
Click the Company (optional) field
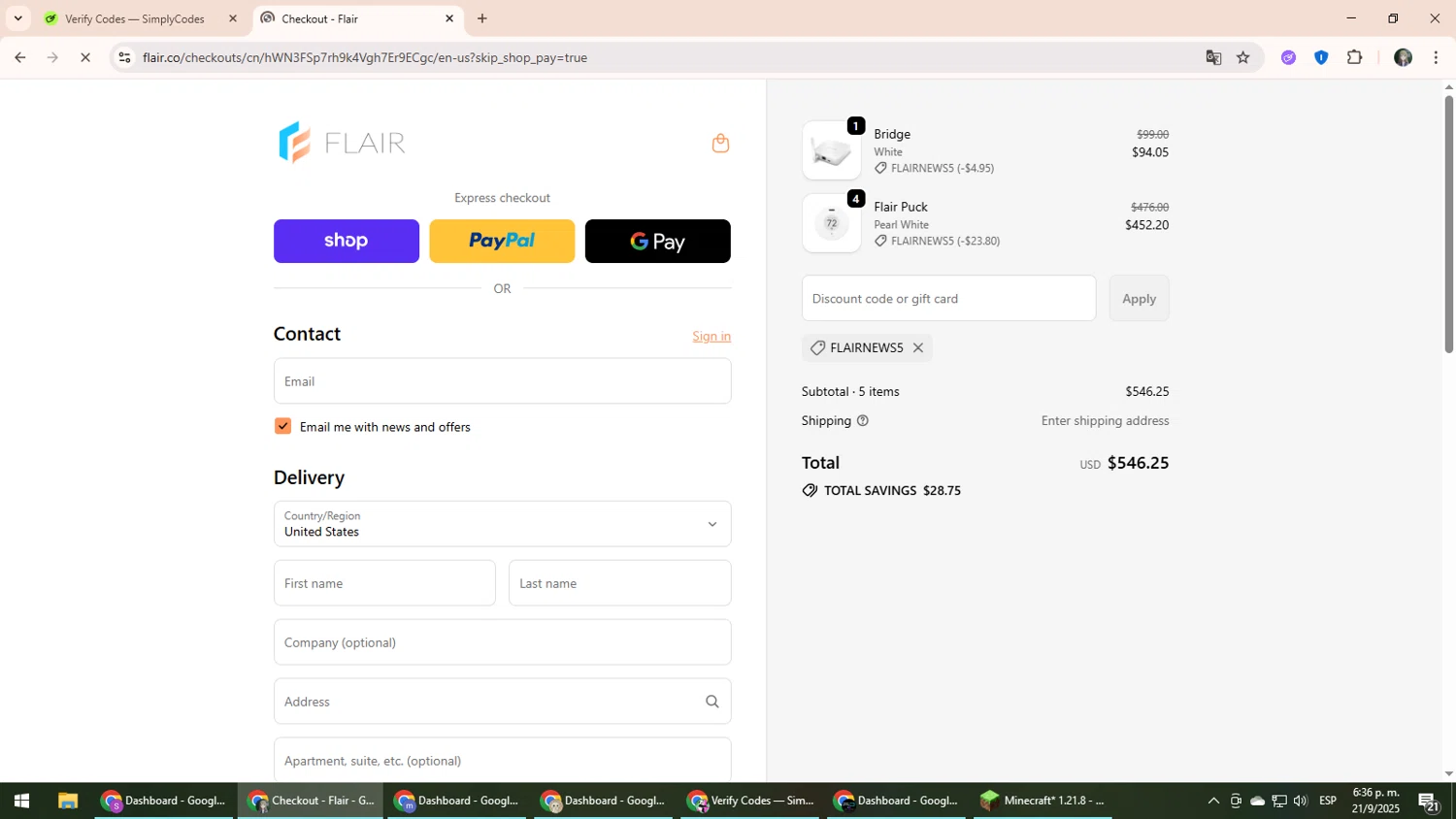(502, 642)
